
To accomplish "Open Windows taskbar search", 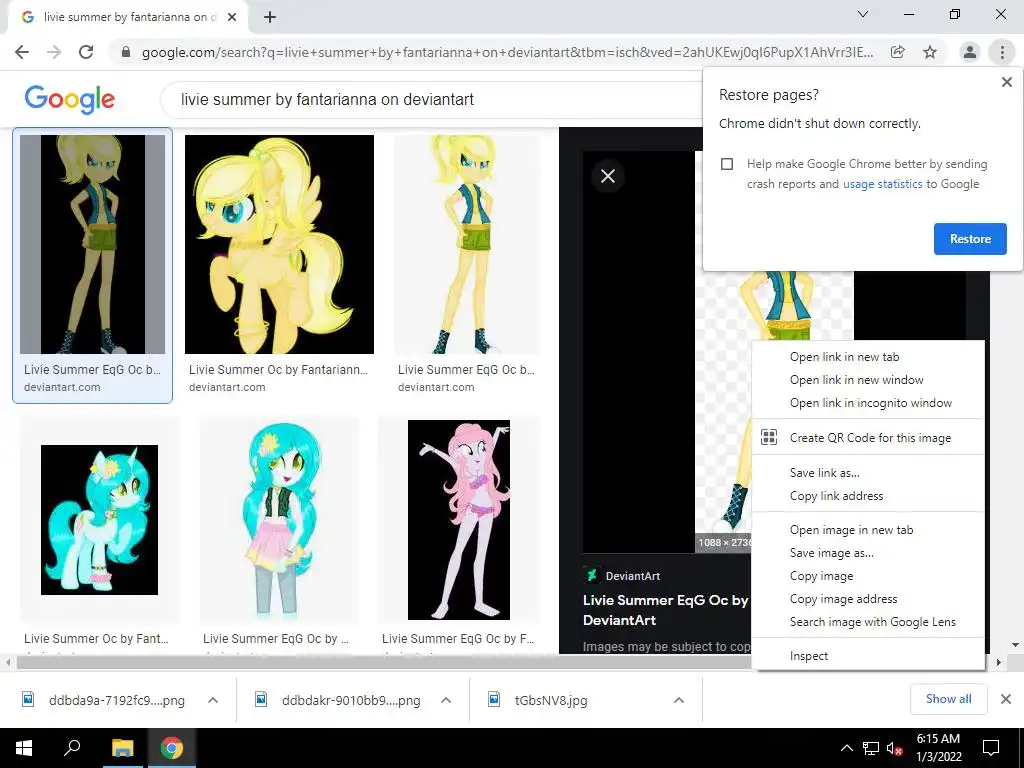I will 72,748.
